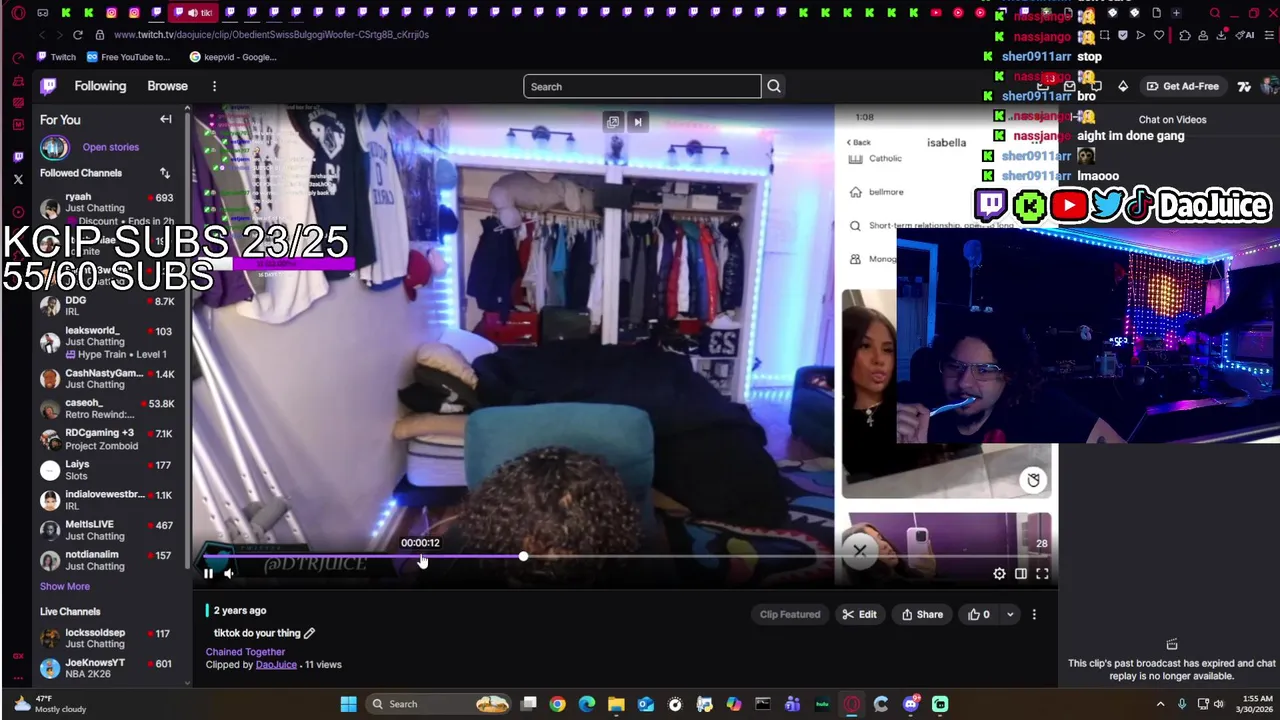Edit the clip title with pencil icon
1280x720 pixels.
click(x=309, y=633)
